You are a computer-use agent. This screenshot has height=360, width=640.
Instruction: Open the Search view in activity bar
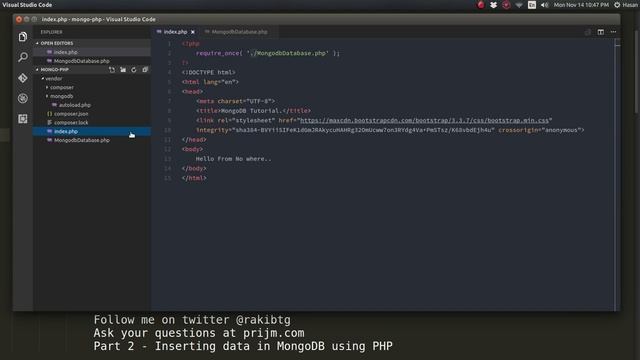tap(23, 57)
